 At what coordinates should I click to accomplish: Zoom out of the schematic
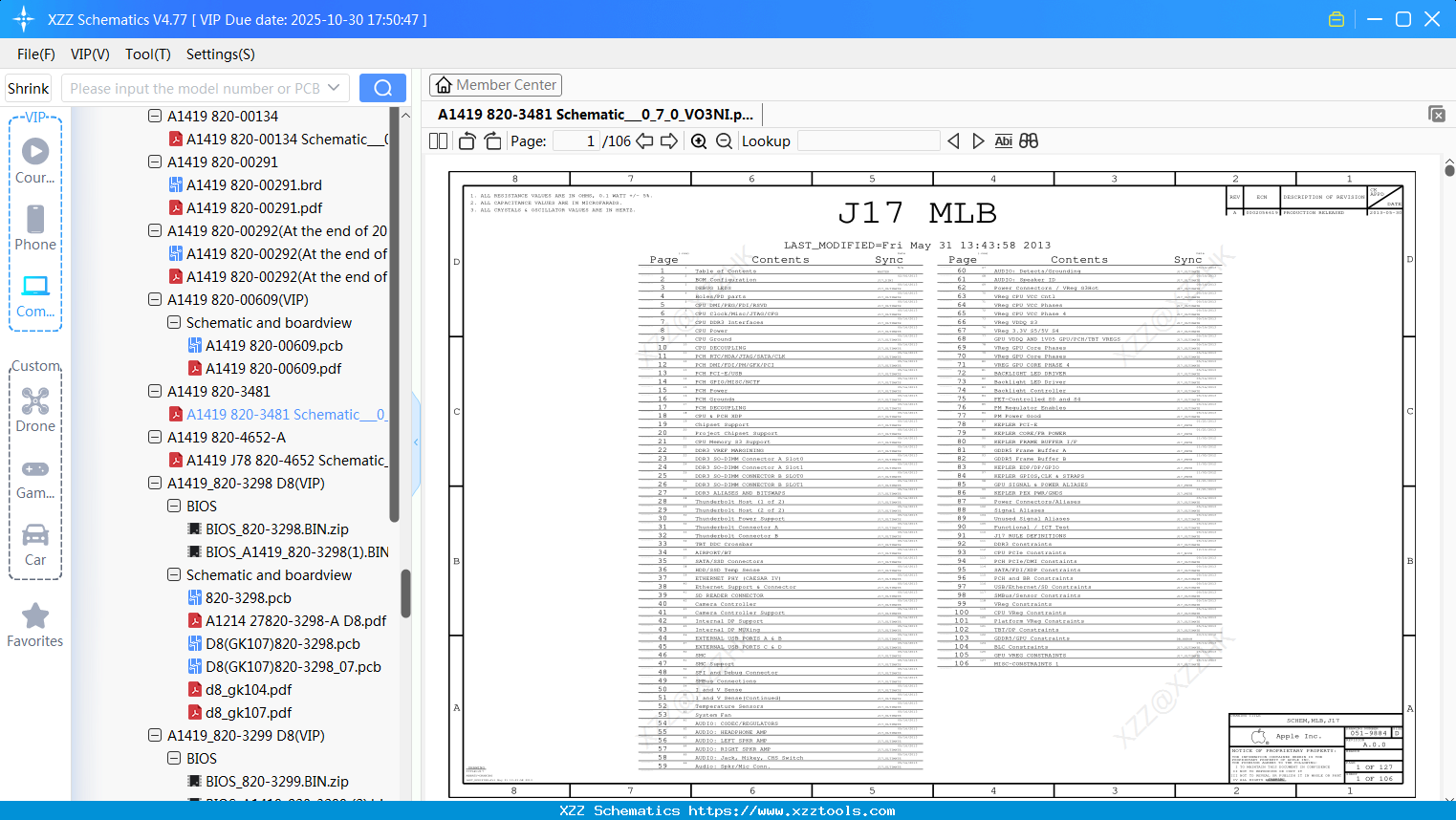click(725, 141)
